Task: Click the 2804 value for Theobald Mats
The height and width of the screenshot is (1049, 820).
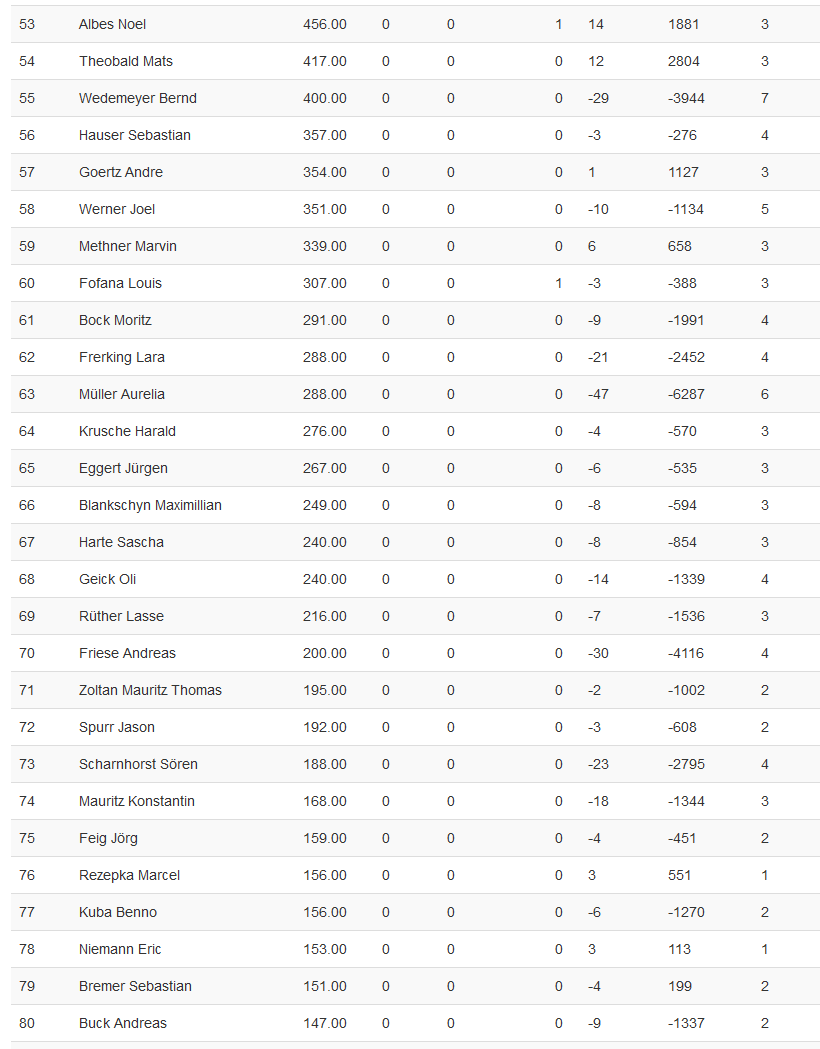Action: [684, 61]
